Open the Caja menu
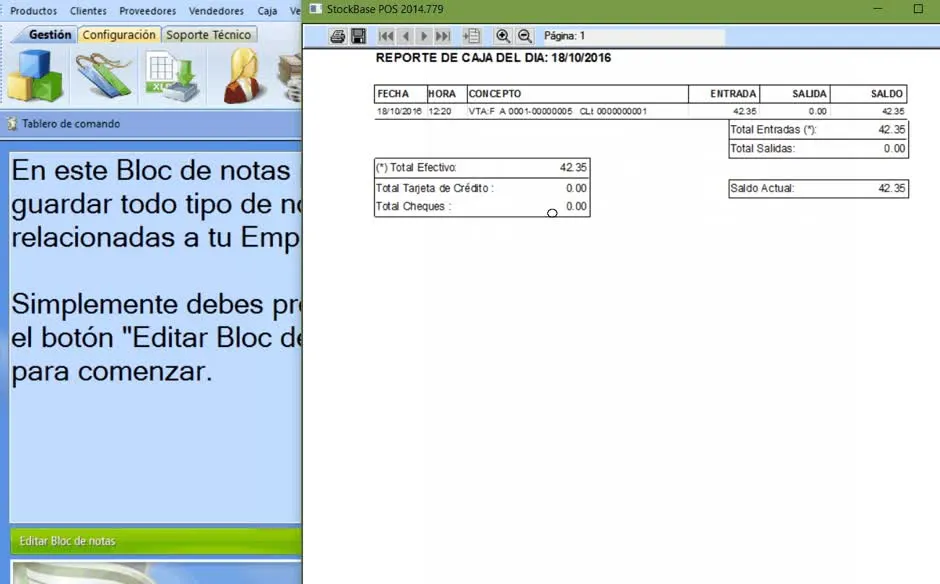Viewport: 940px width, 584px height. click(x=267, y=11)
